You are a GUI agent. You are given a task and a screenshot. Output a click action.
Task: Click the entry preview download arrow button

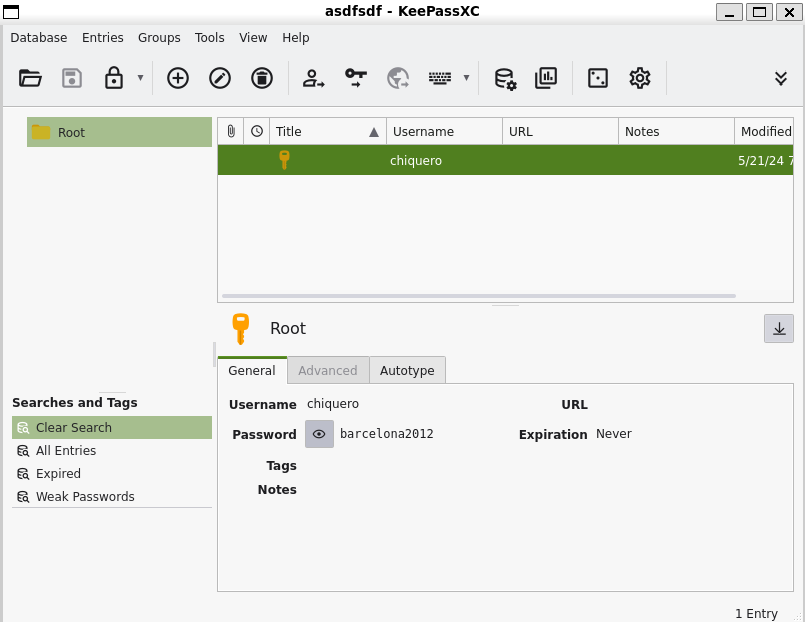click(x=779, y=328)
